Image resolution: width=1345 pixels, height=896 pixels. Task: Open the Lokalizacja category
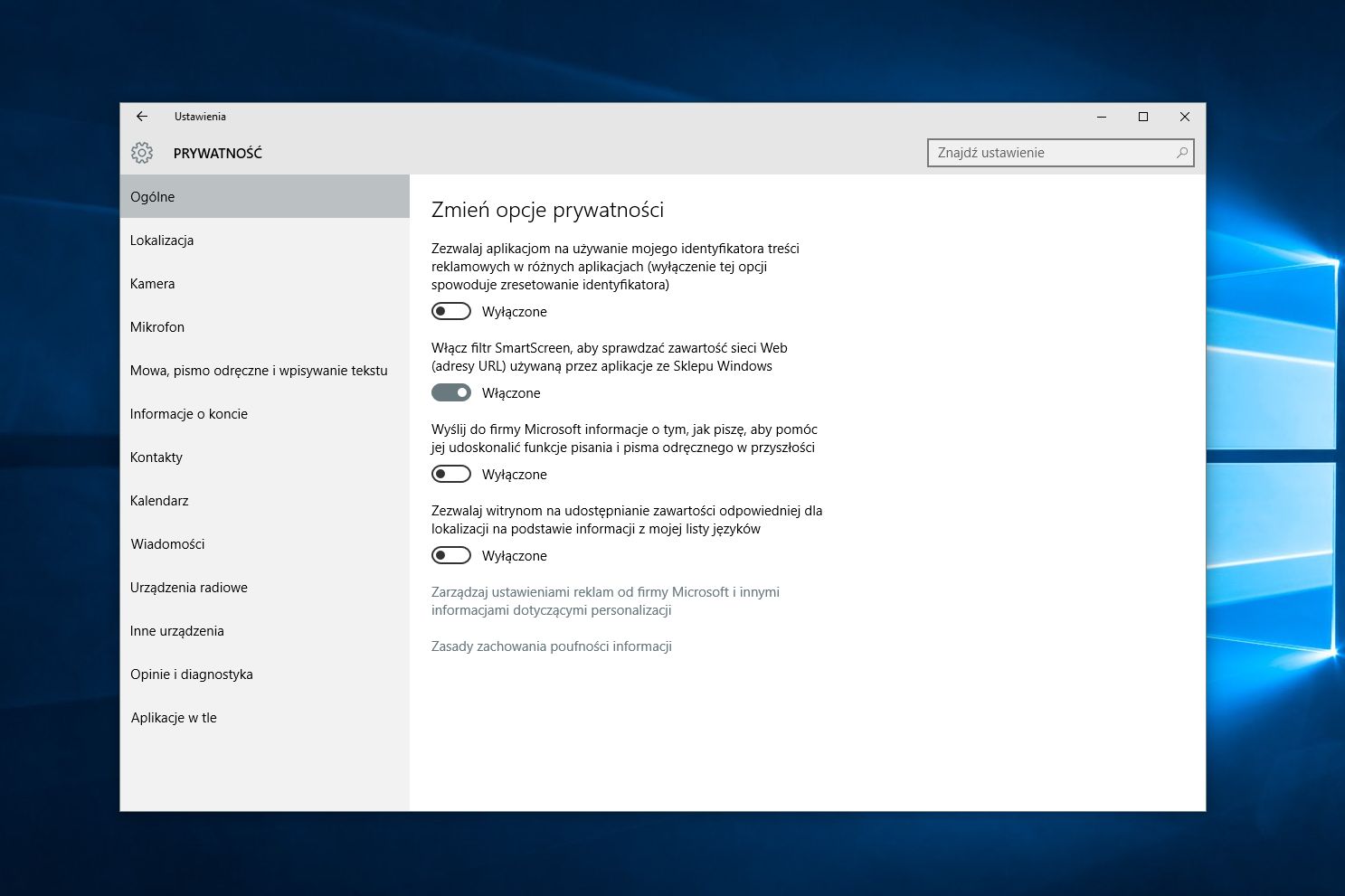pyautogui.click(x=265, y=241)
